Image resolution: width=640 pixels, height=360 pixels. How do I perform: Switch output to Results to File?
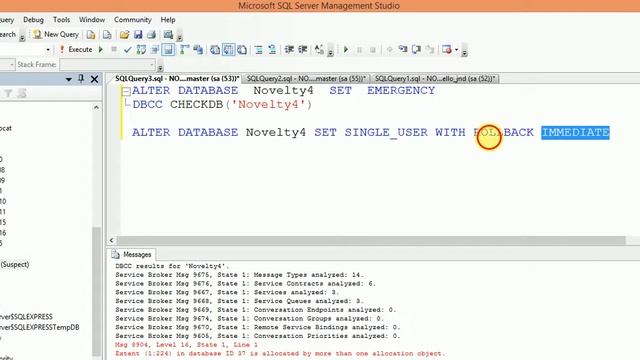click(x=242, y=50)
